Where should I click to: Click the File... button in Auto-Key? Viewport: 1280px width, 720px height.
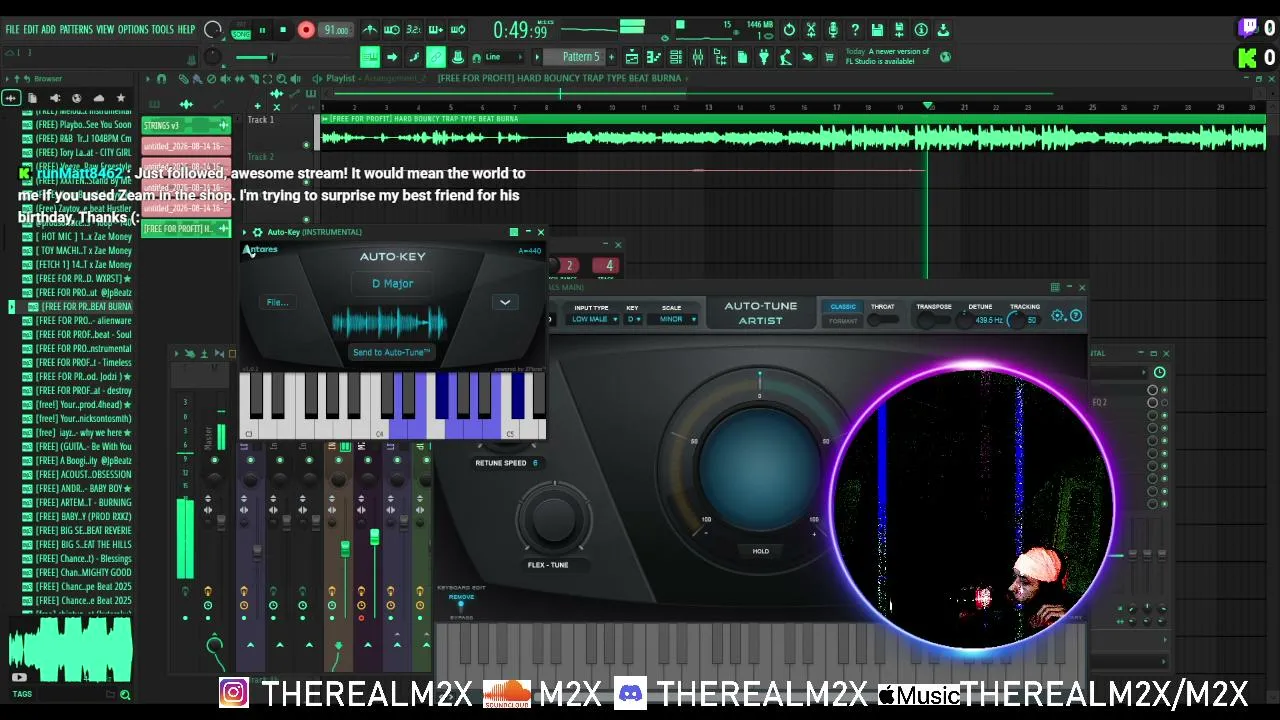277,302
